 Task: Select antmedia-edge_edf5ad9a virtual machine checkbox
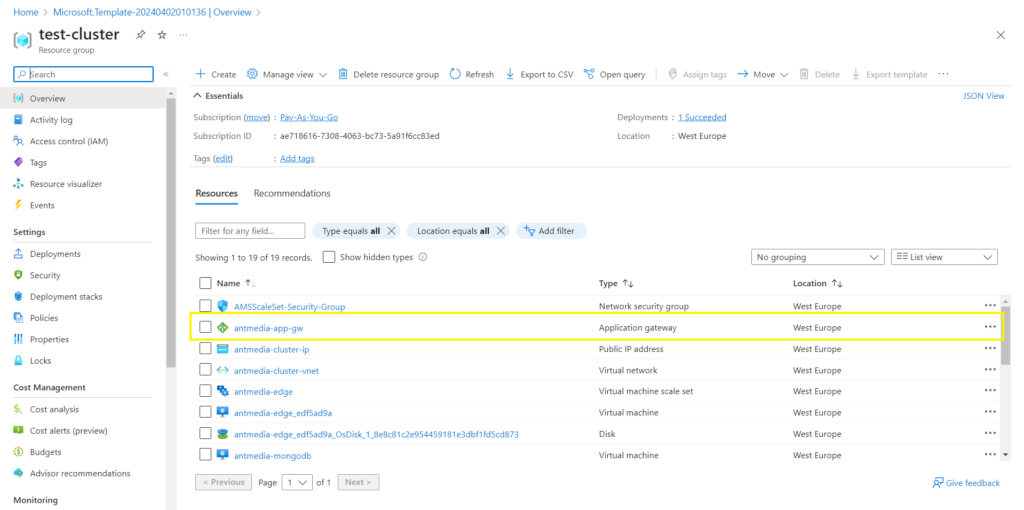pos(205,412)
